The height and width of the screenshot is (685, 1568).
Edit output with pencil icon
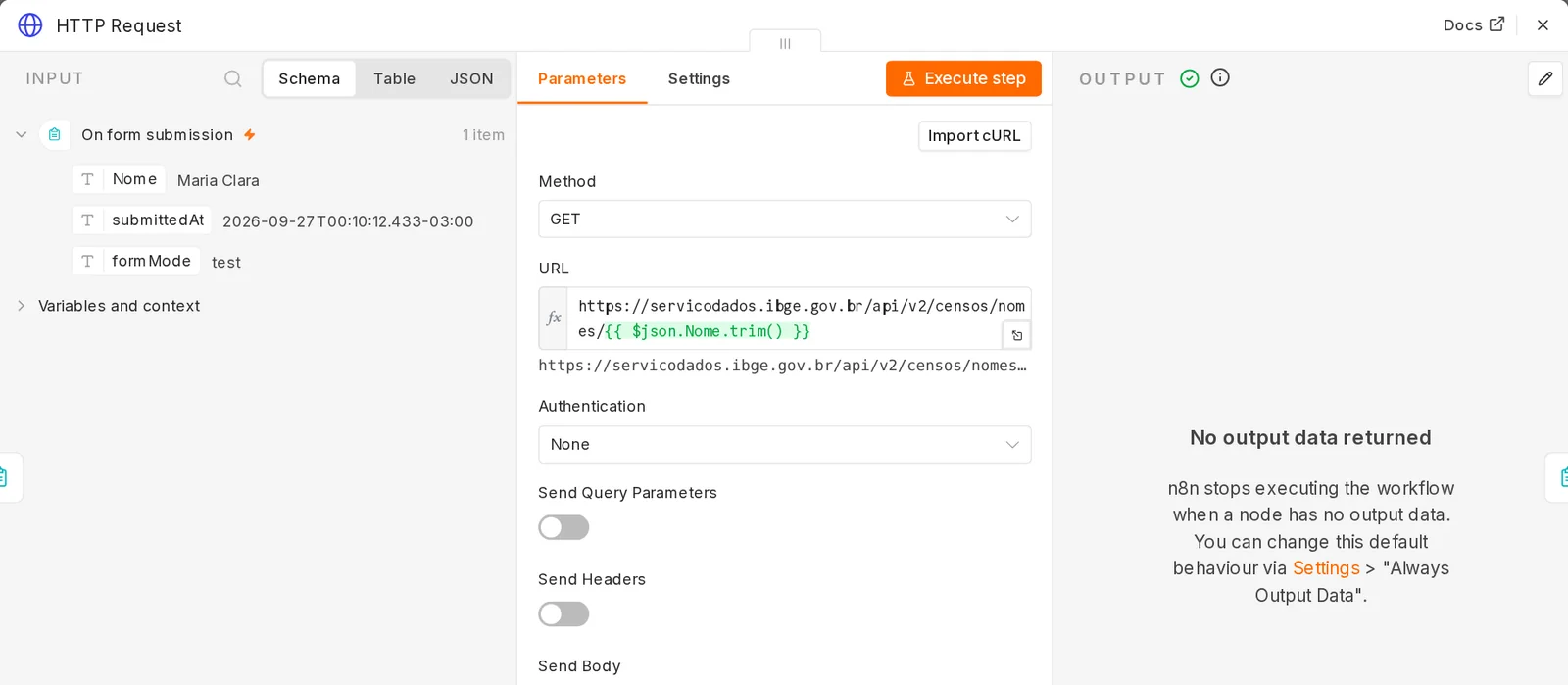point(1545,78)
